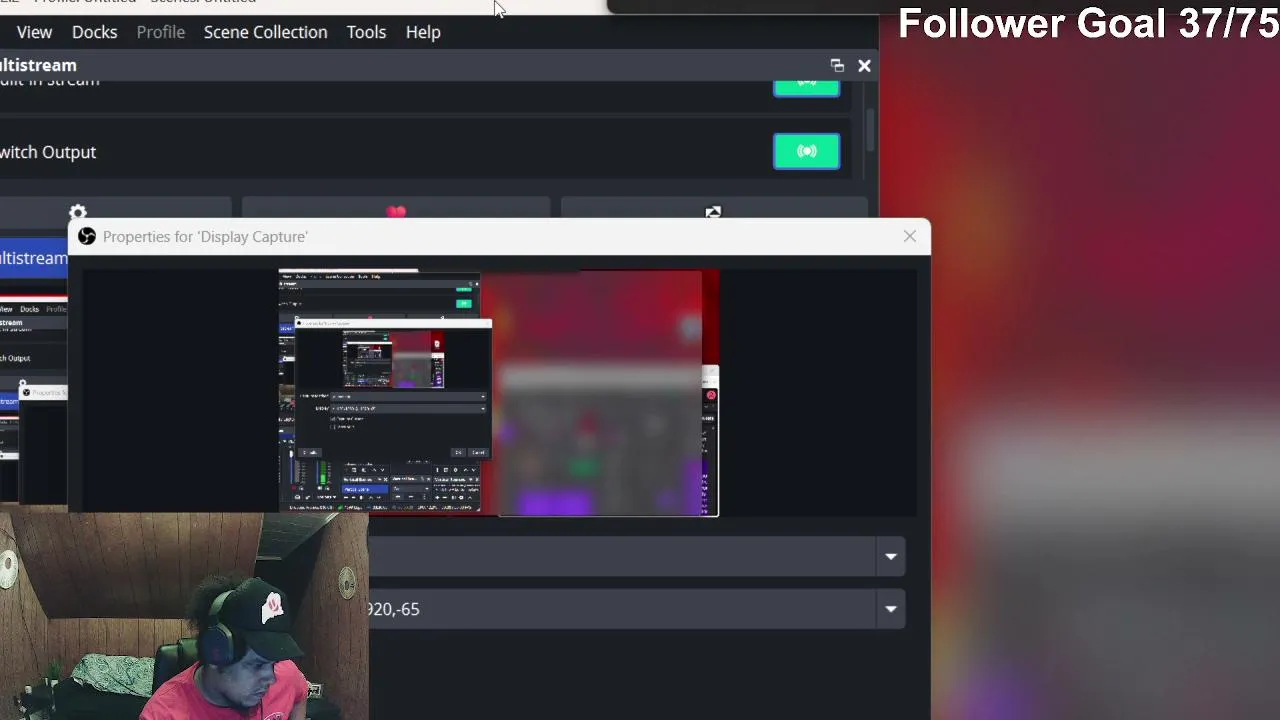Screen dimensions: 1280x720
Task: Close the Properties for 'Display Capture' dialog
Action: [x=909, y=237]
